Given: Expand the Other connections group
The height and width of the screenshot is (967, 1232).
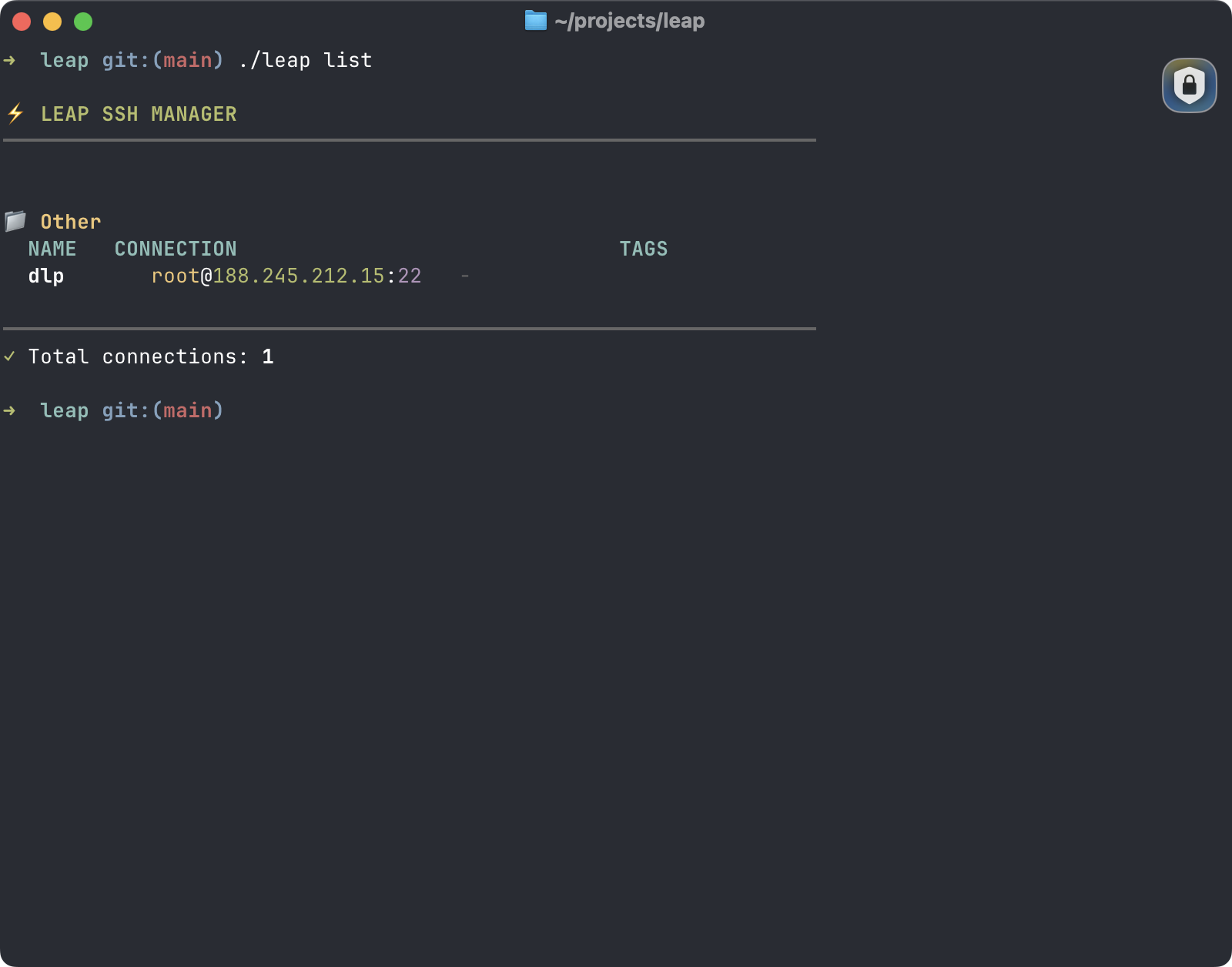Looking at the screenshot, I should 70,222.
